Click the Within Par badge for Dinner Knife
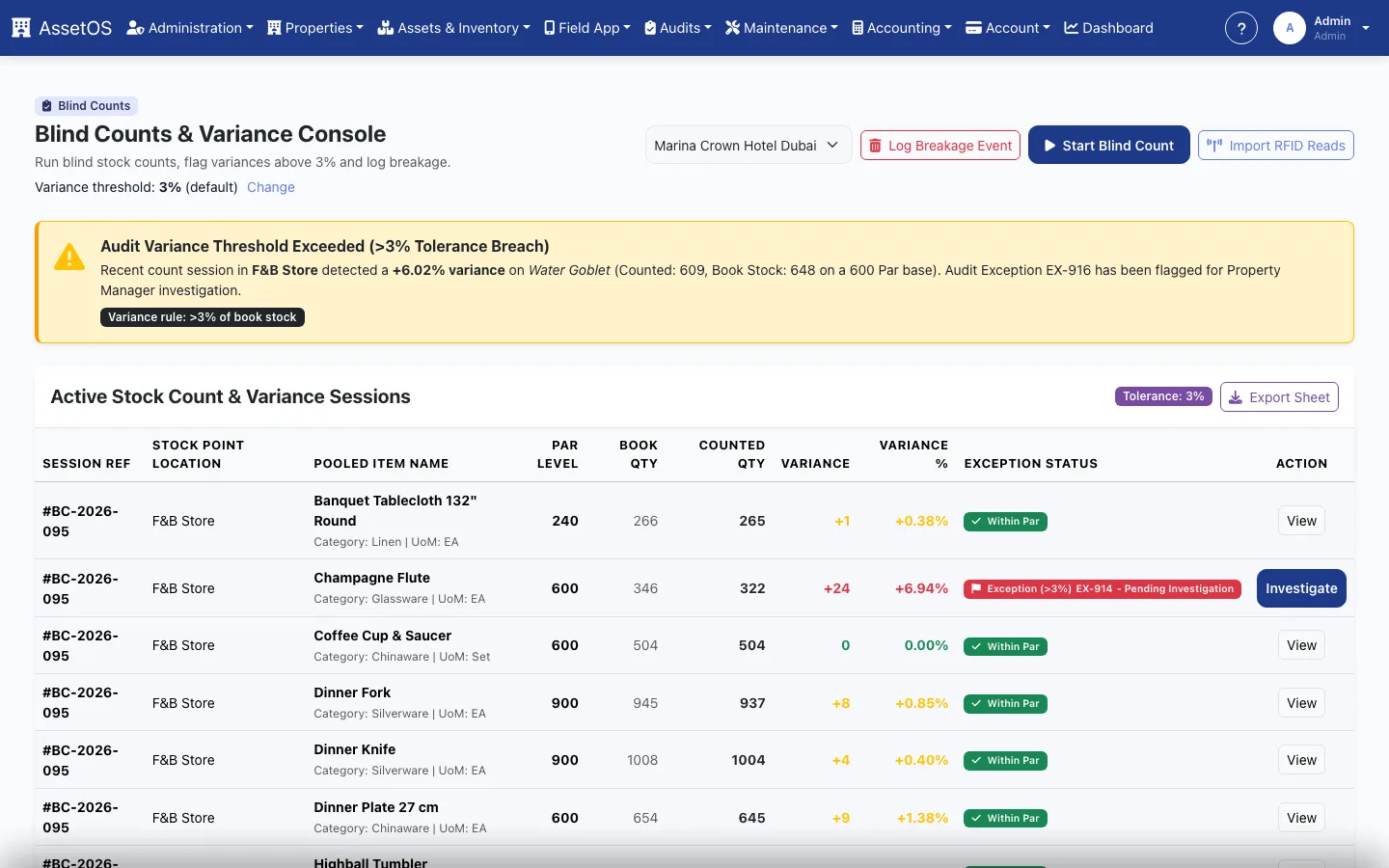 point(1005,760)
